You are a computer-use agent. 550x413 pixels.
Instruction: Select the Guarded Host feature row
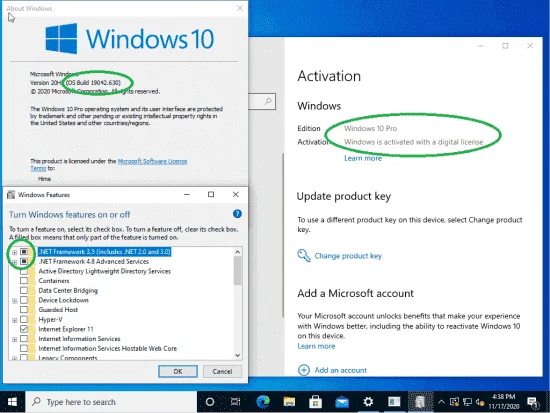[58, 309]
